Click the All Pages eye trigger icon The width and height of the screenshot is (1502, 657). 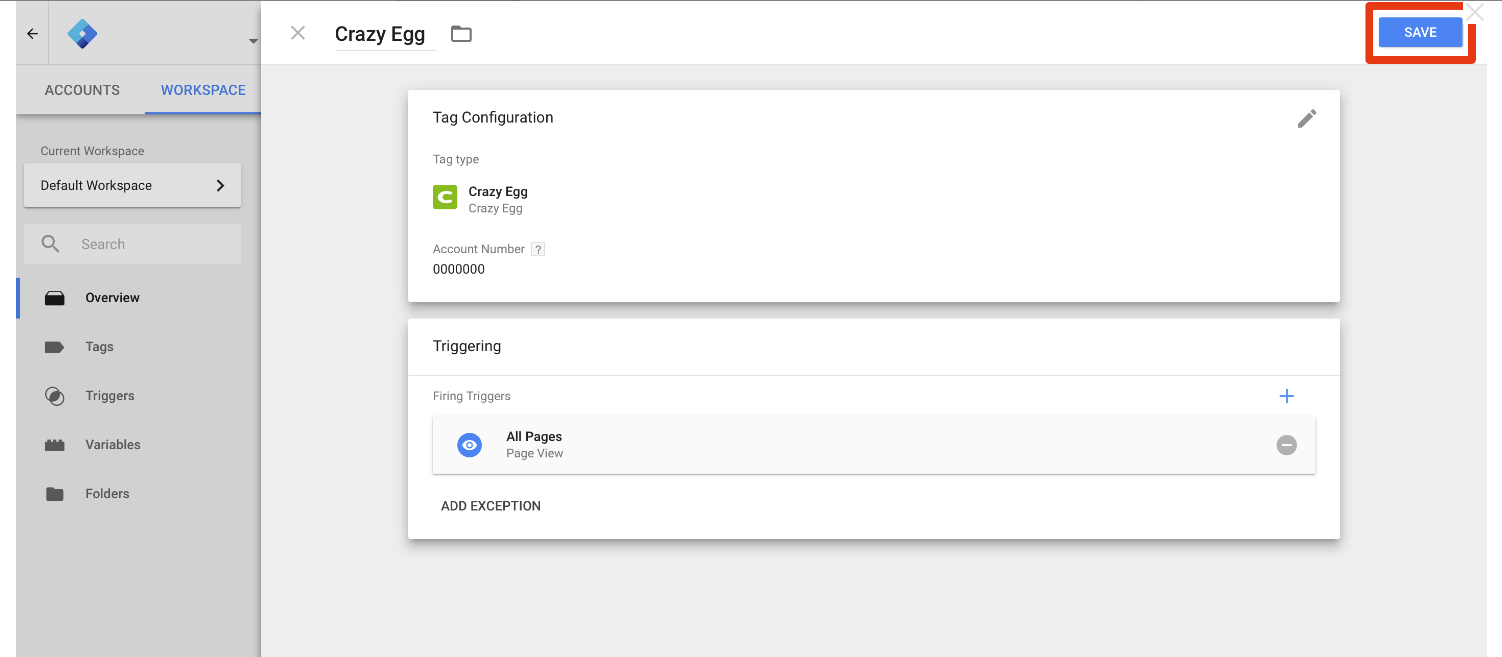tap(470, 445)
